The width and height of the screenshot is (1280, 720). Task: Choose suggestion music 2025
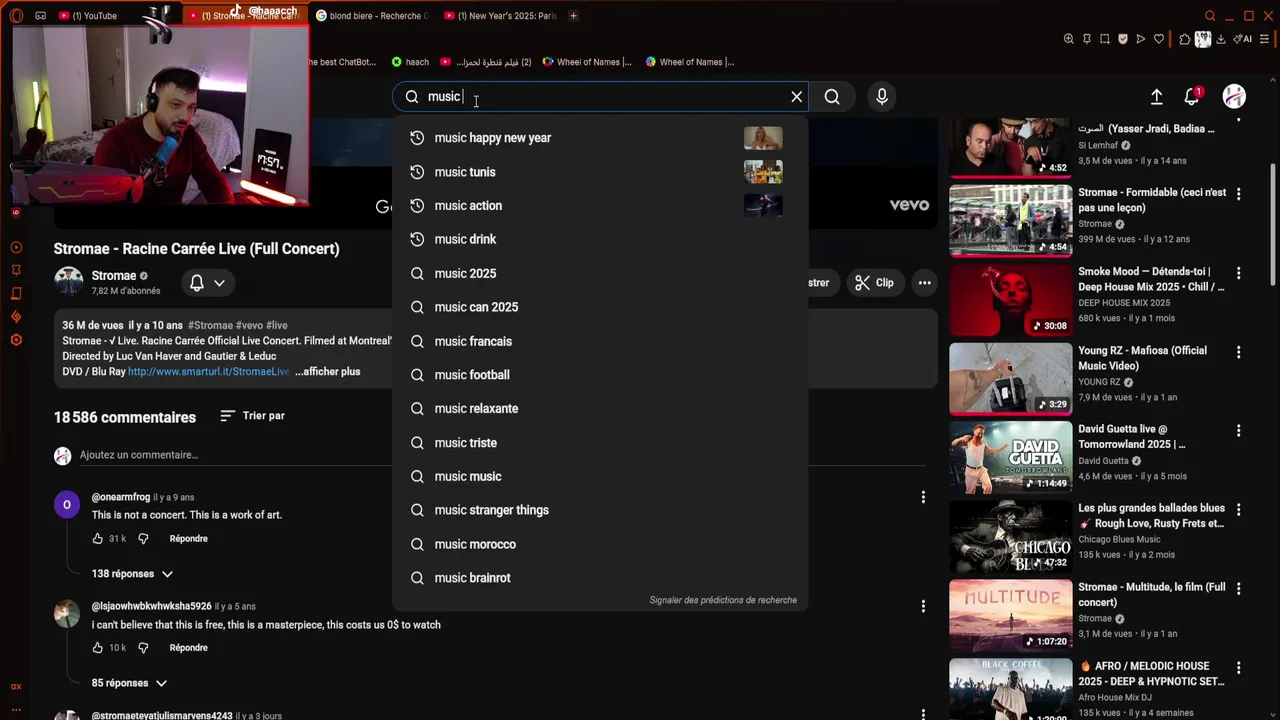(600, 274)
